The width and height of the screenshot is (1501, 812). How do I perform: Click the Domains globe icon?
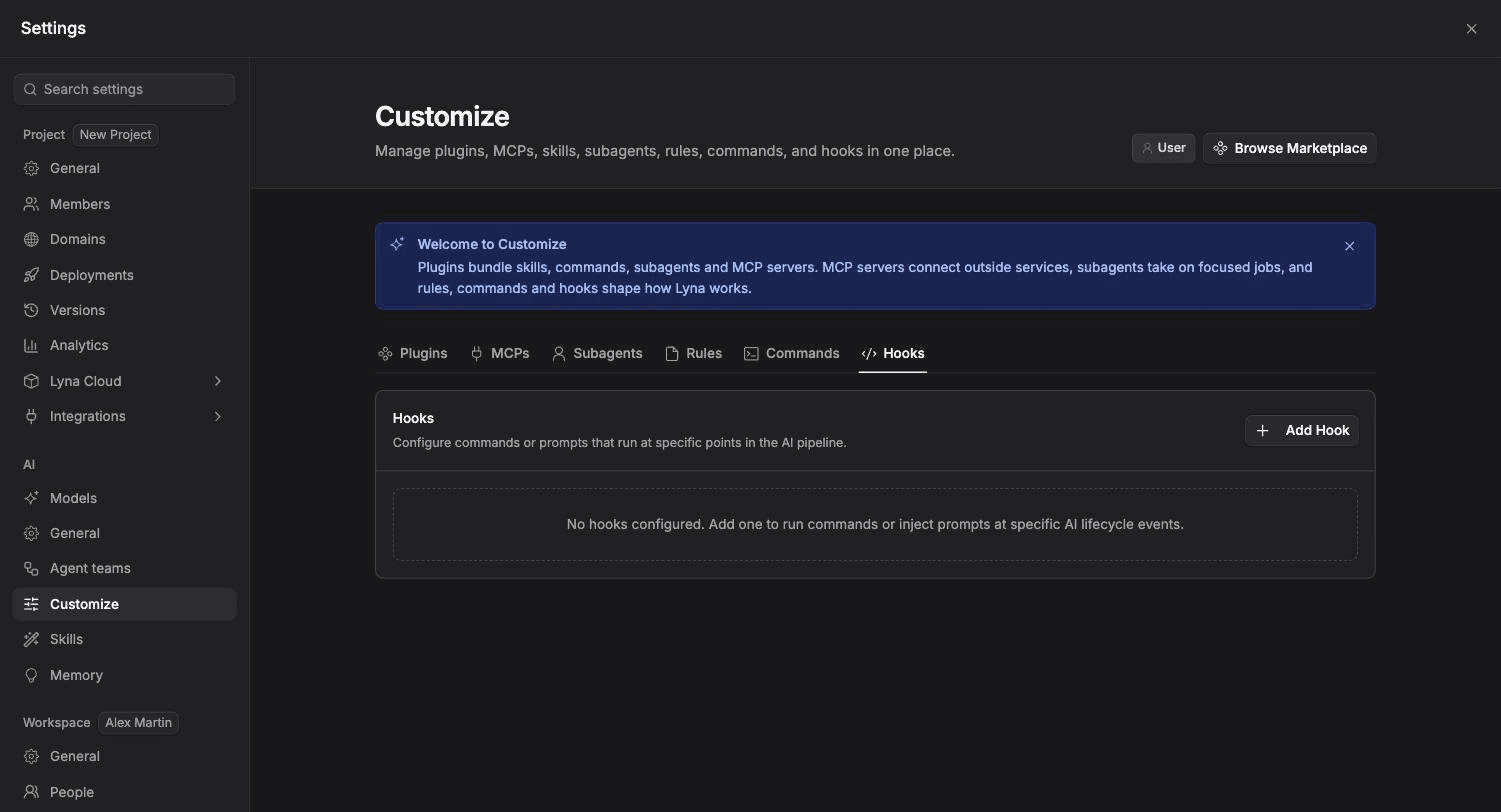pos(31,240)
